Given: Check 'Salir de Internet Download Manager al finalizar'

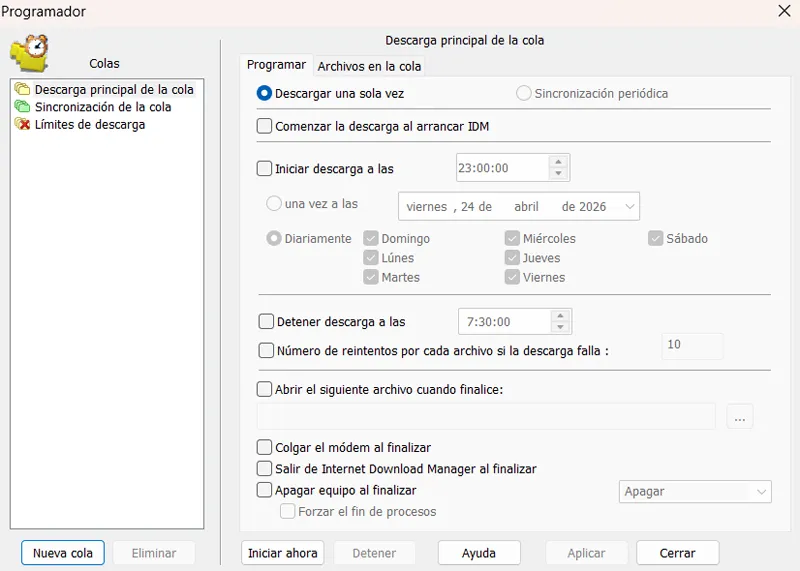Looking at the screenshot, I should coord(264,468).
